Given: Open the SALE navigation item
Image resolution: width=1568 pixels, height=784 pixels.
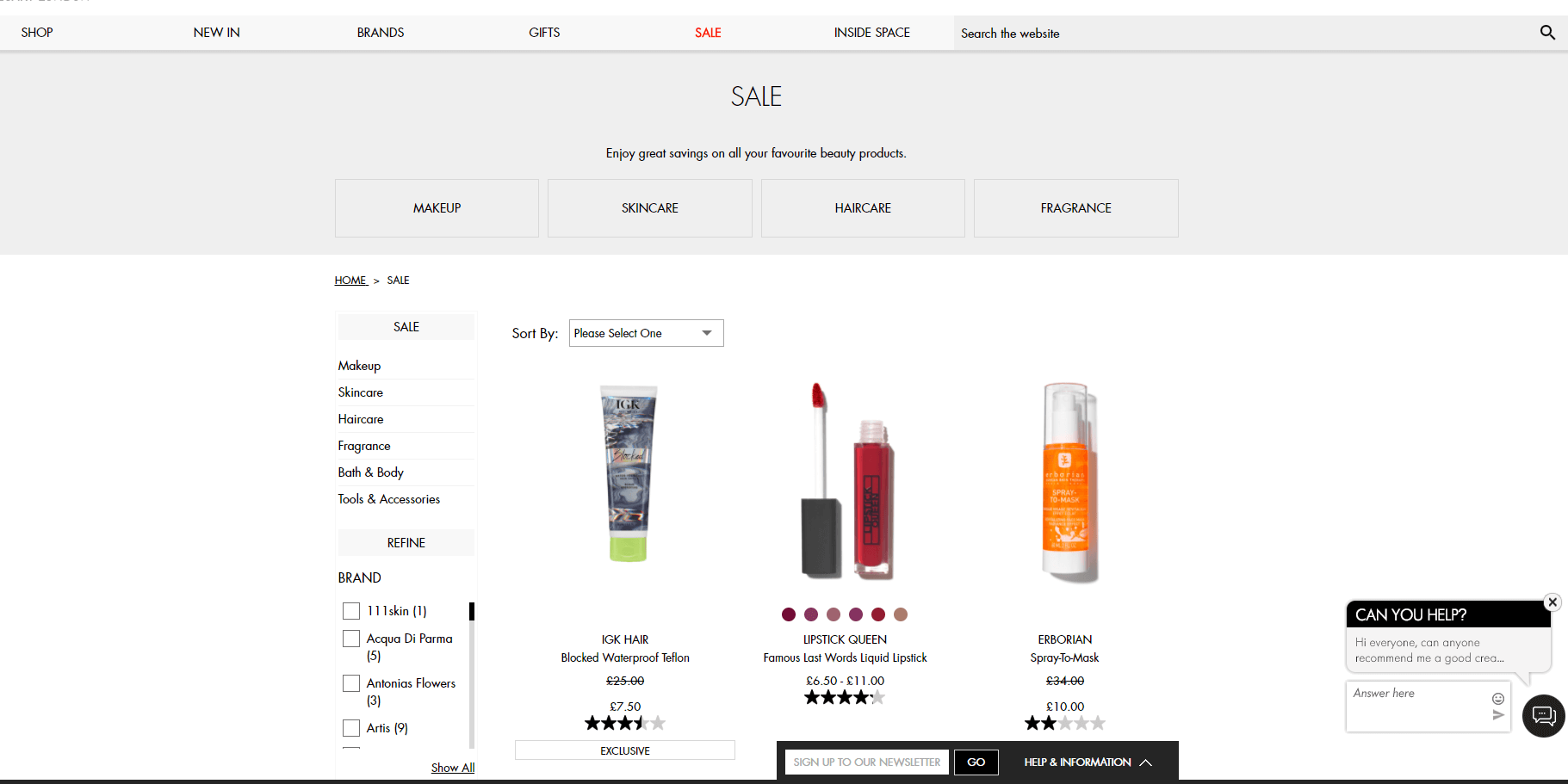Looking at the screenshot, I should 708,33.
